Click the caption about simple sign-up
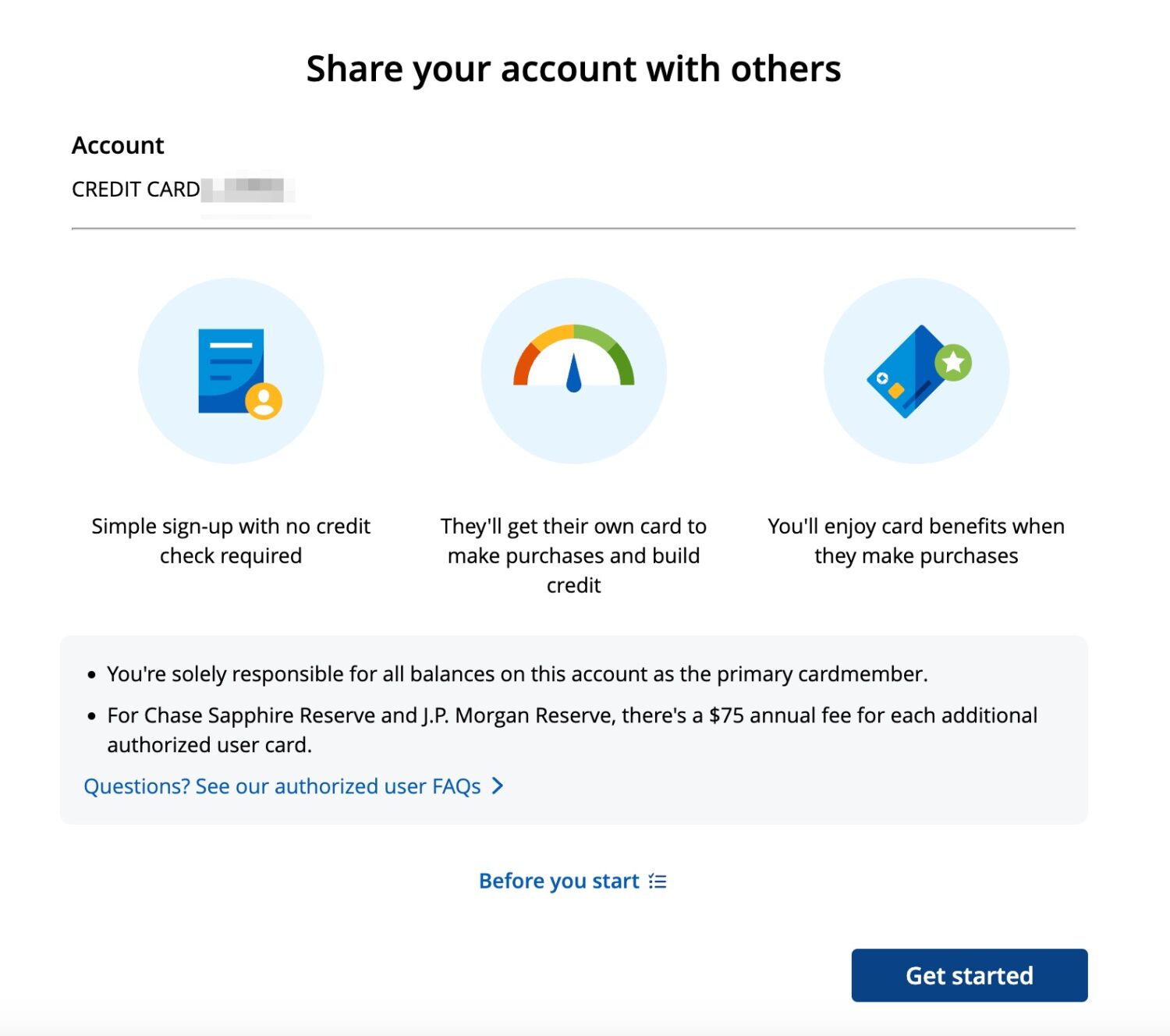 232,540
